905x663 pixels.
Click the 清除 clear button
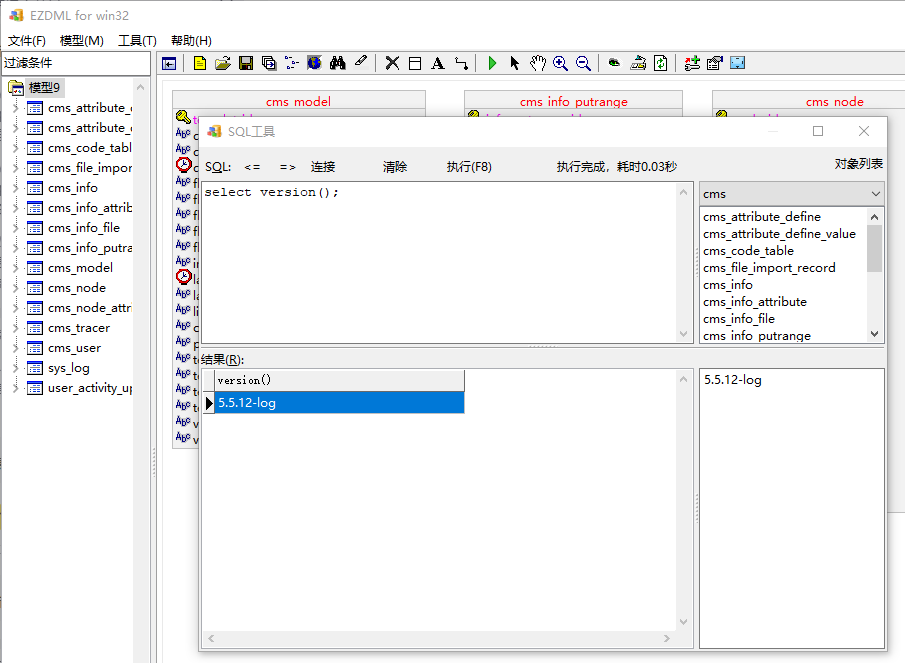(x=395, y=167)
